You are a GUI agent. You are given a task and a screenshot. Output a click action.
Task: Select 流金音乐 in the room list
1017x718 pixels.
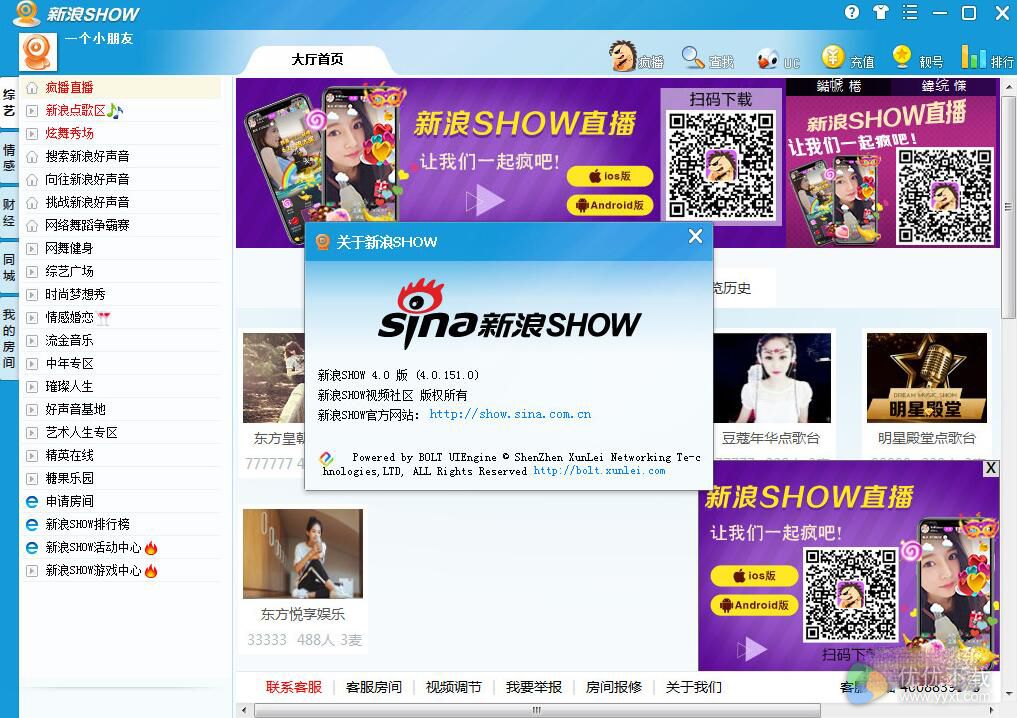[122, 341]
